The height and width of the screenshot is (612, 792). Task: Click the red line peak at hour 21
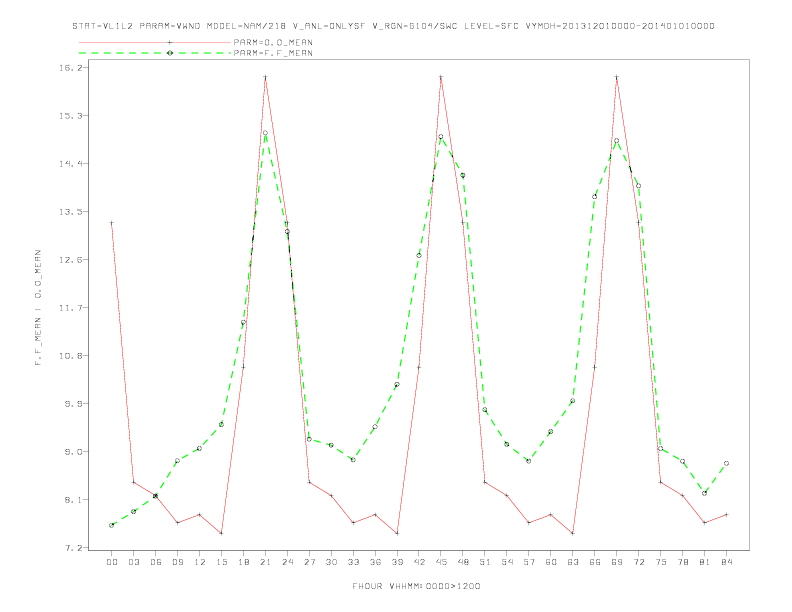coord(265,77)
